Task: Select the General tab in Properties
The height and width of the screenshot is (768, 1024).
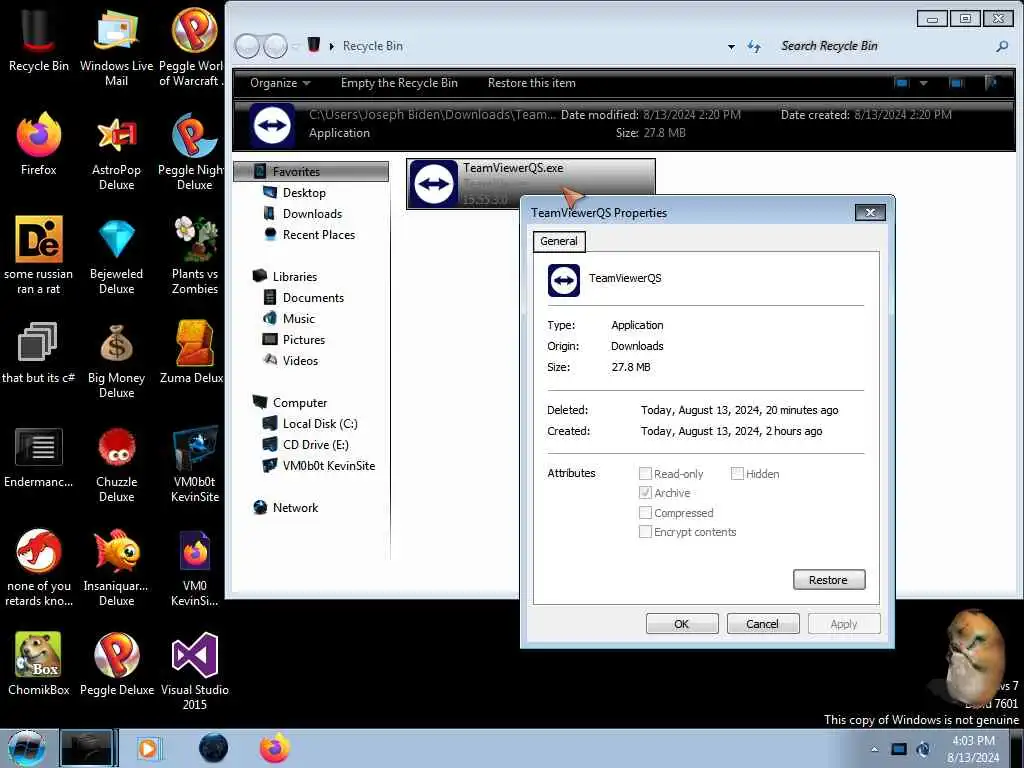Action: pos(559,241)
